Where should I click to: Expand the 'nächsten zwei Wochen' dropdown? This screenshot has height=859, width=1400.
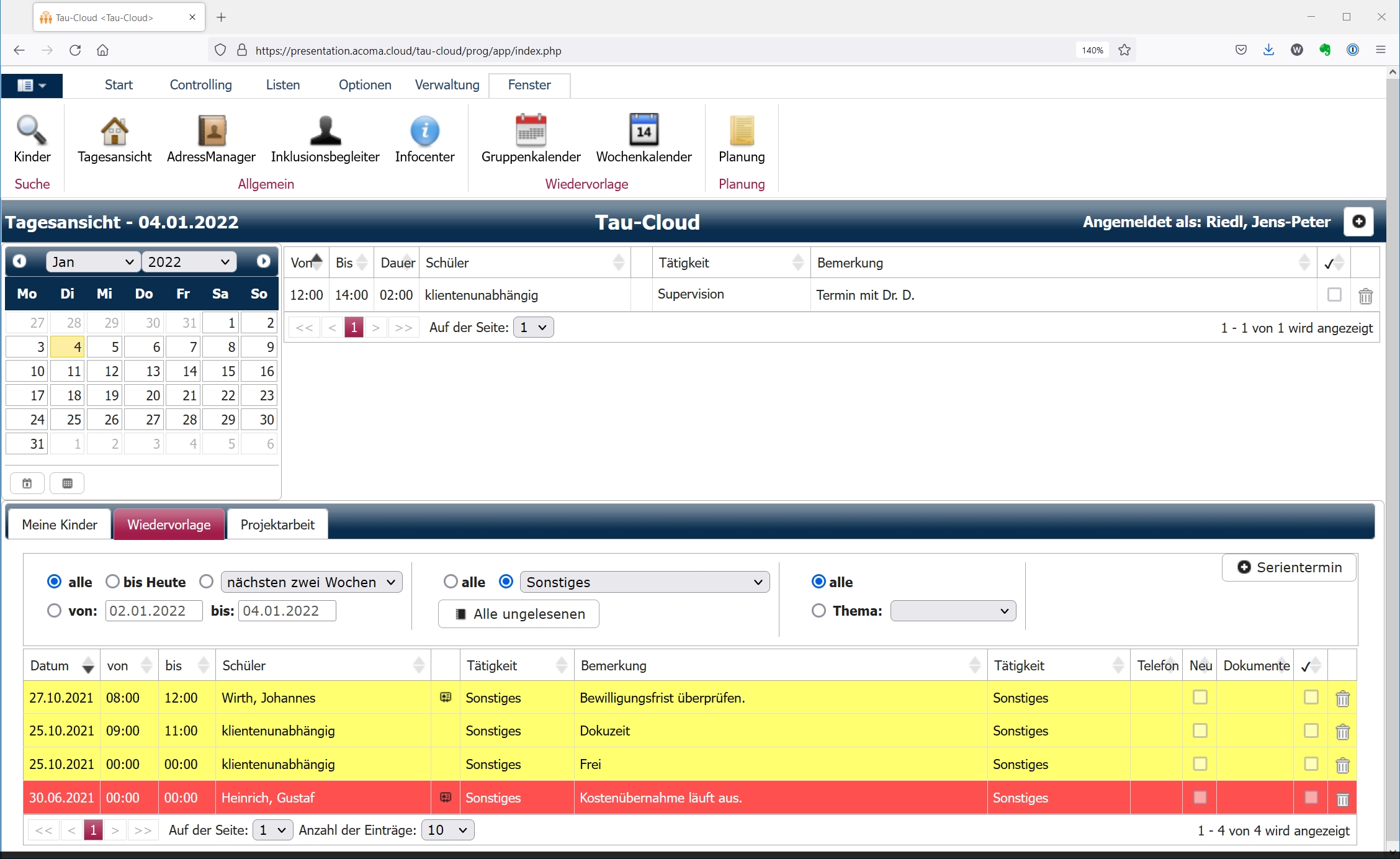[x=311, y=582]
